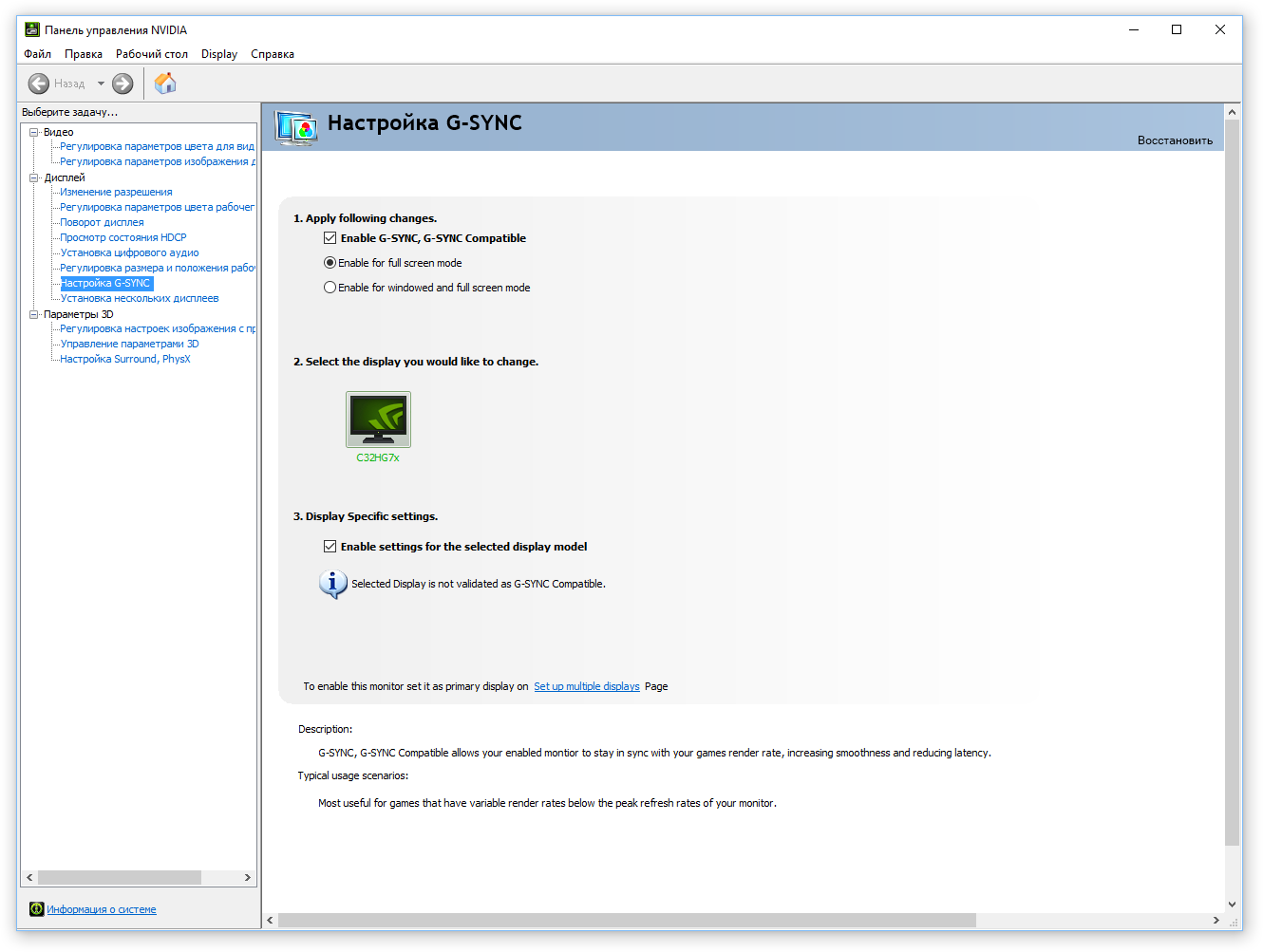Open Управление параметрами 3D task

(130, 344)
